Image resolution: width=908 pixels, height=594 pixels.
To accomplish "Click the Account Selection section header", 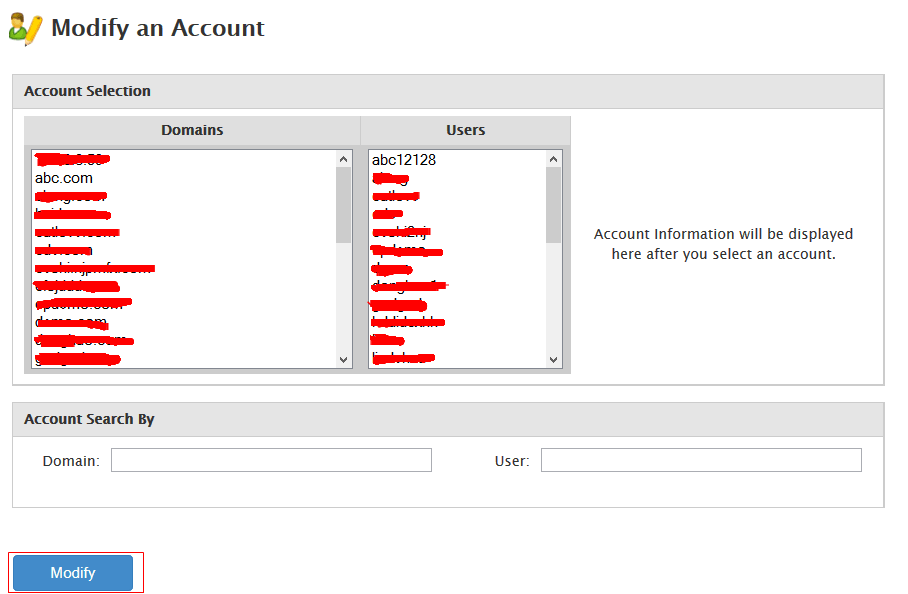I will click(88, 91).
